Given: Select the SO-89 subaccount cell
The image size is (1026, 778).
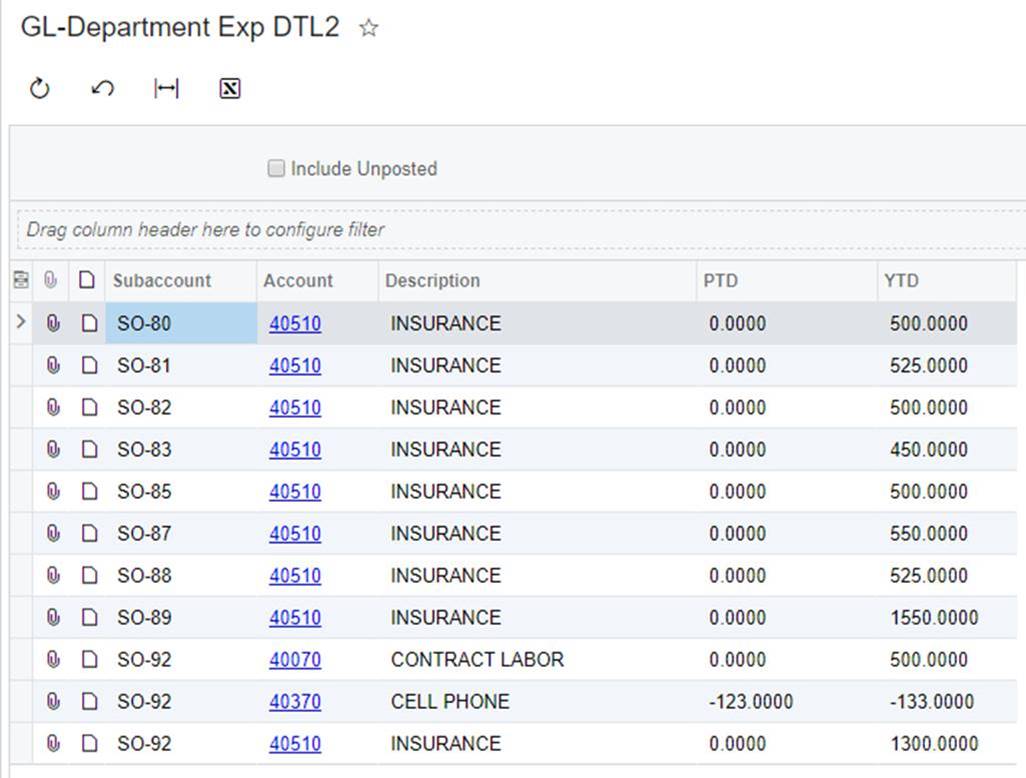Looking at the screenshot, I should click(x=181, y=617).
